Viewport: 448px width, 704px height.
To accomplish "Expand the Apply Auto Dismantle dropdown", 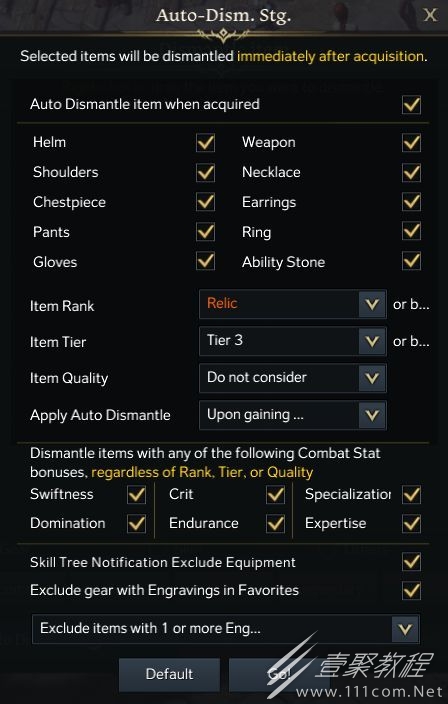I will coord(293,415).
